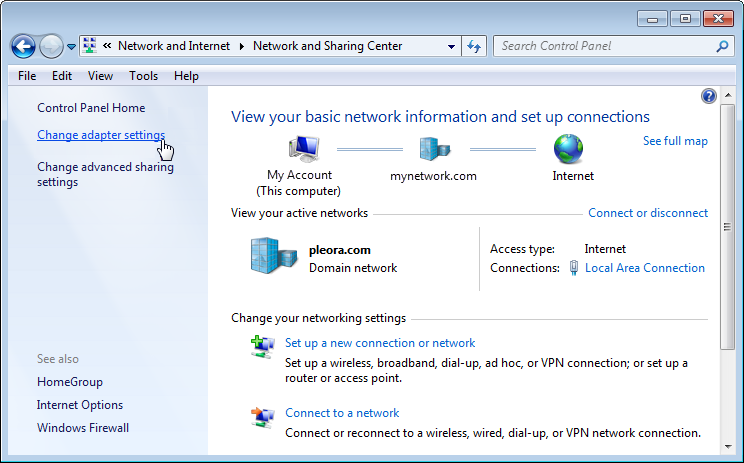Click the Back navigation arrow button
The height and width of the screenshot is (463, 744).
(x=24, y=46)
